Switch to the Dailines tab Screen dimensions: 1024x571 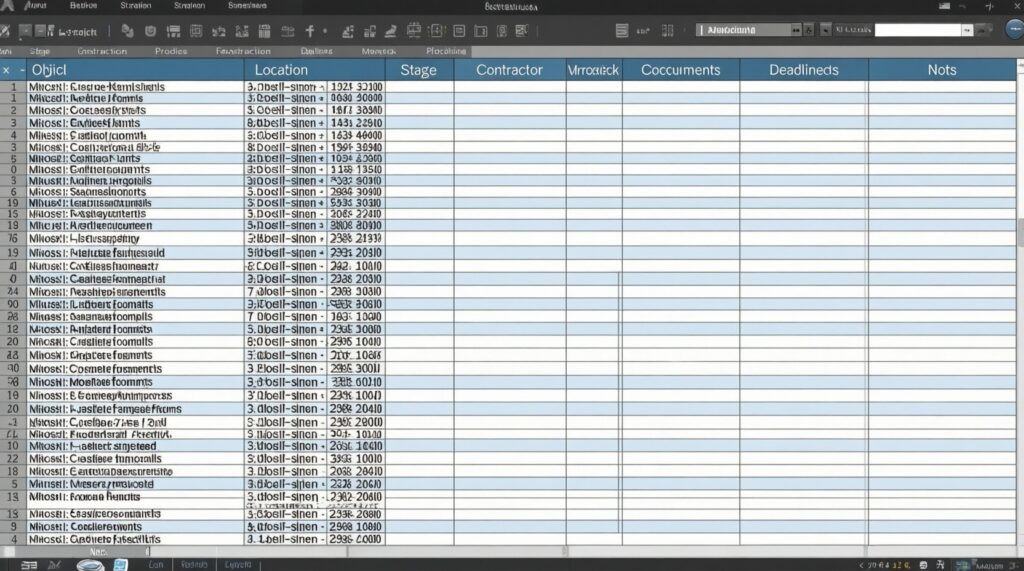pyautogui.click(x=317, y=51)
